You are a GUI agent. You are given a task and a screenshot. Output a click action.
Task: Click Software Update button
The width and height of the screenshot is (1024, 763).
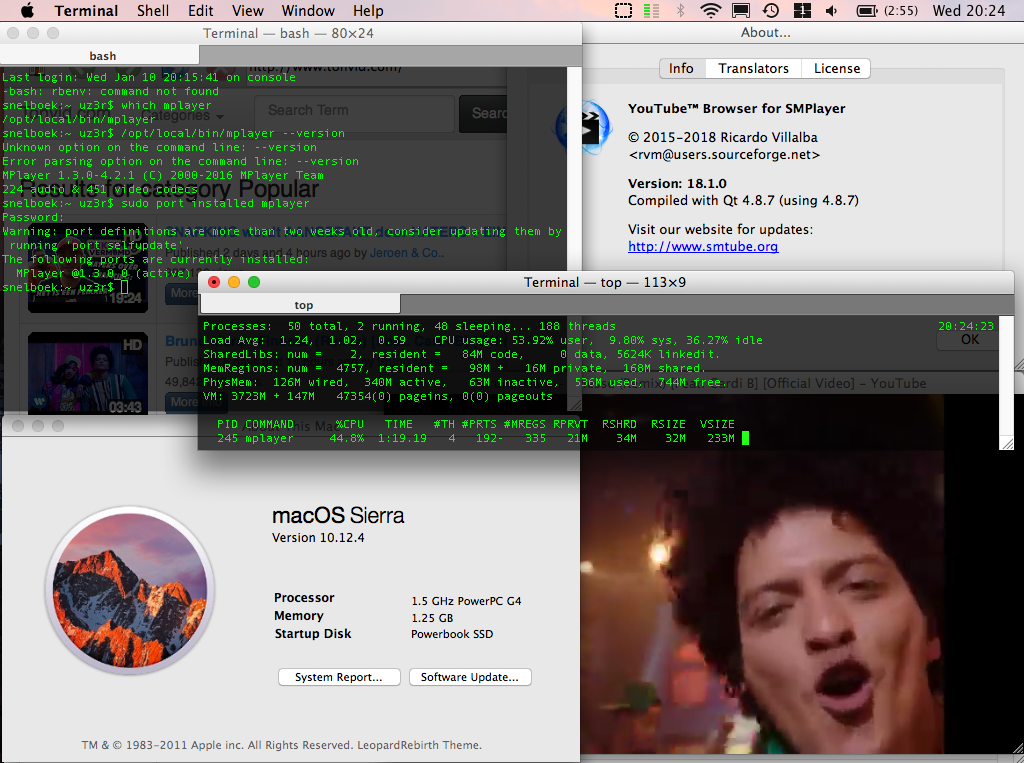coord(470,677)
